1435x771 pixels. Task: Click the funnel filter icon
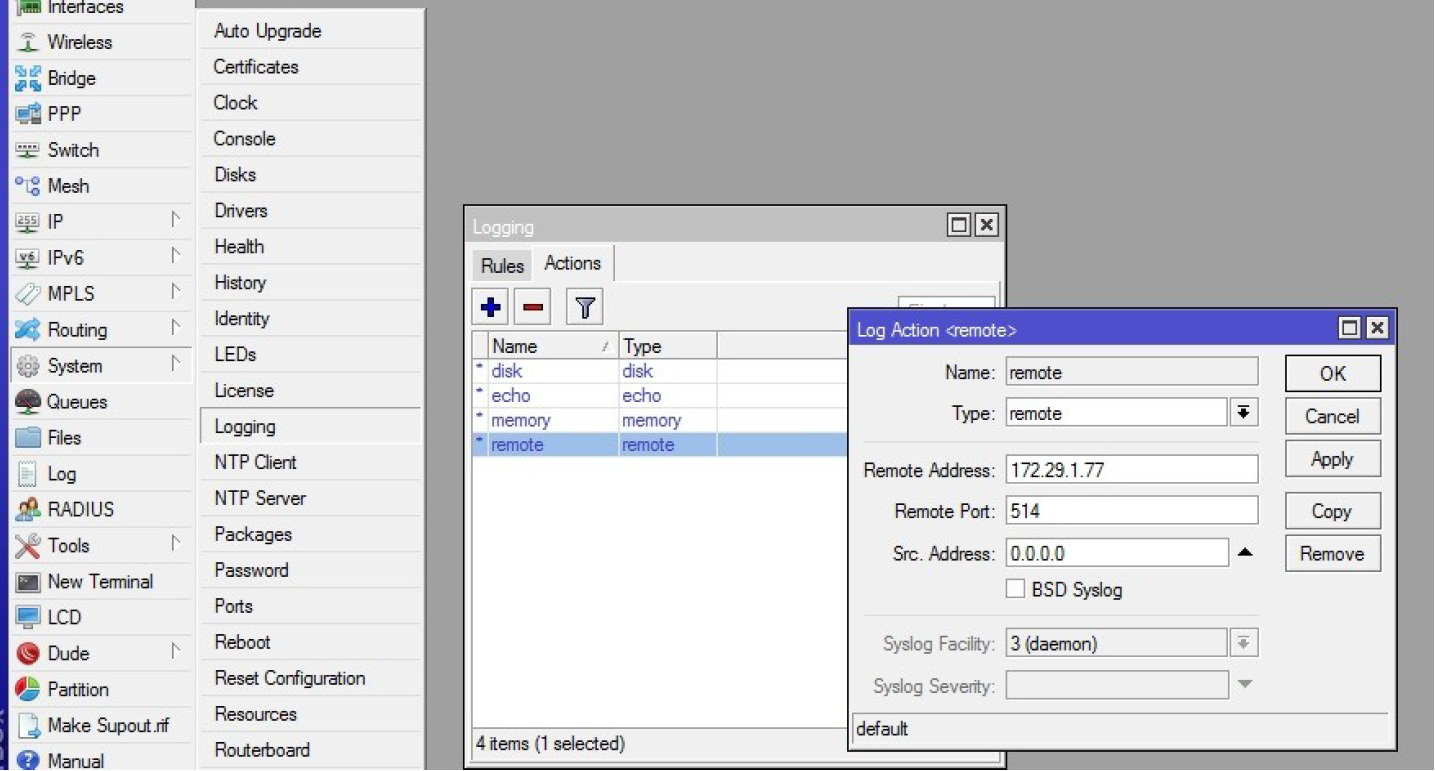click(x=585, y=308)
